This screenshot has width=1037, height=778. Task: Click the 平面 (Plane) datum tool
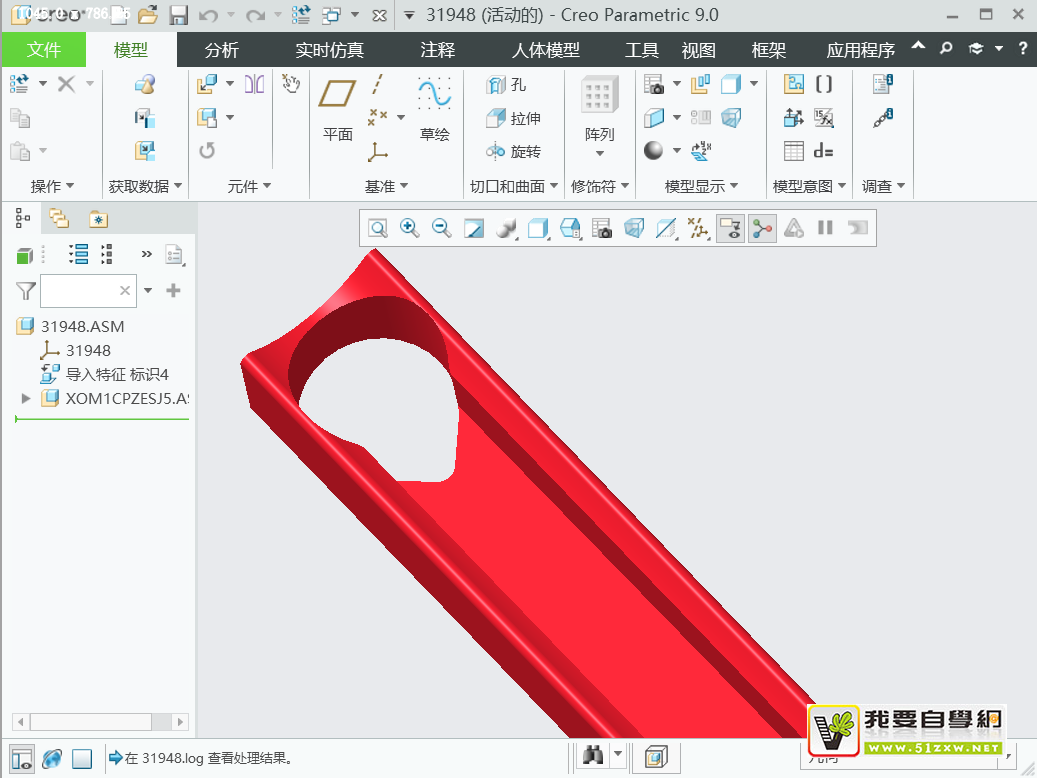[x=337, y=110]
